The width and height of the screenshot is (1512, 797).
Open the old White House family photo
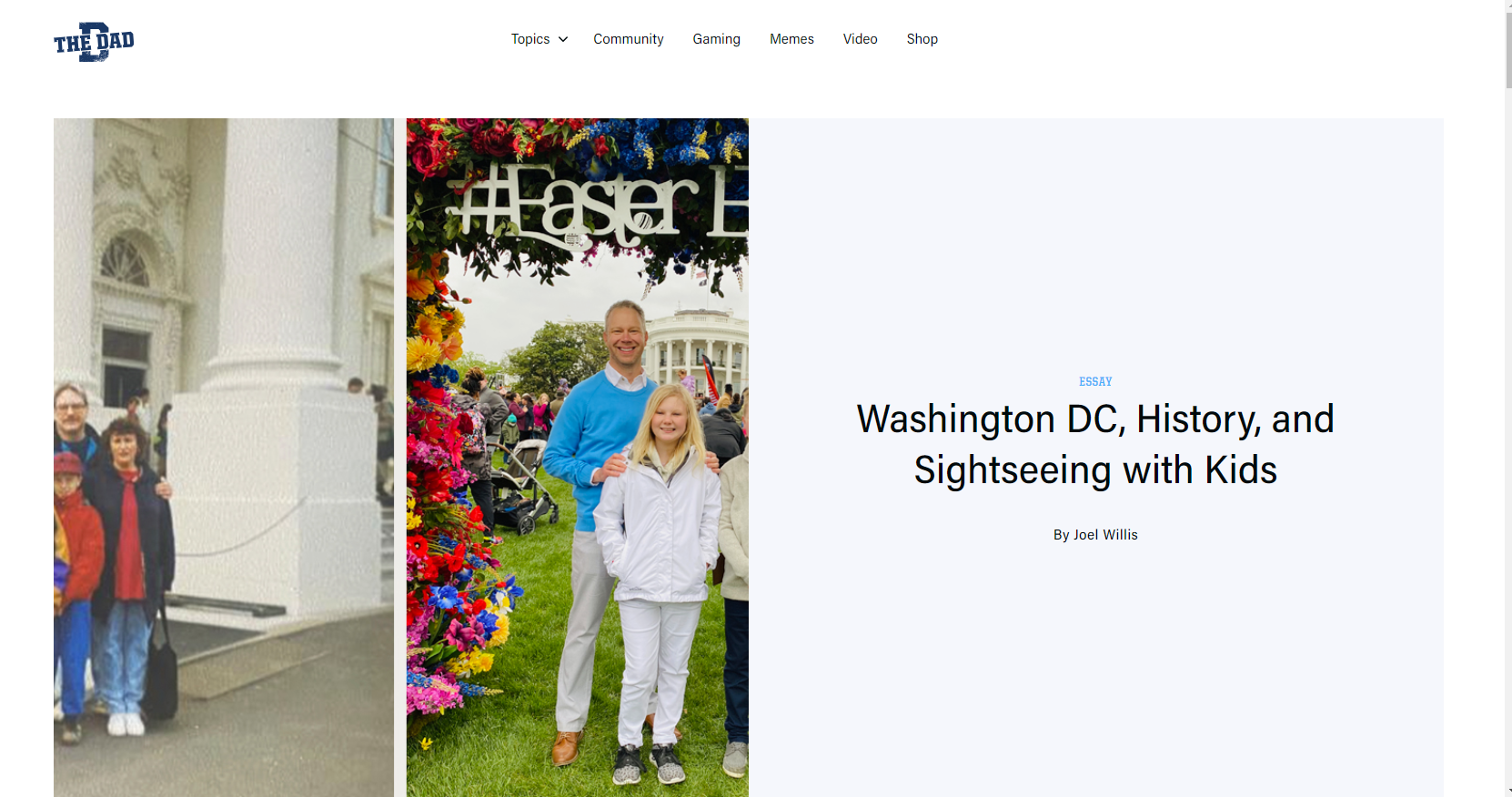click(x=224, y=458)
